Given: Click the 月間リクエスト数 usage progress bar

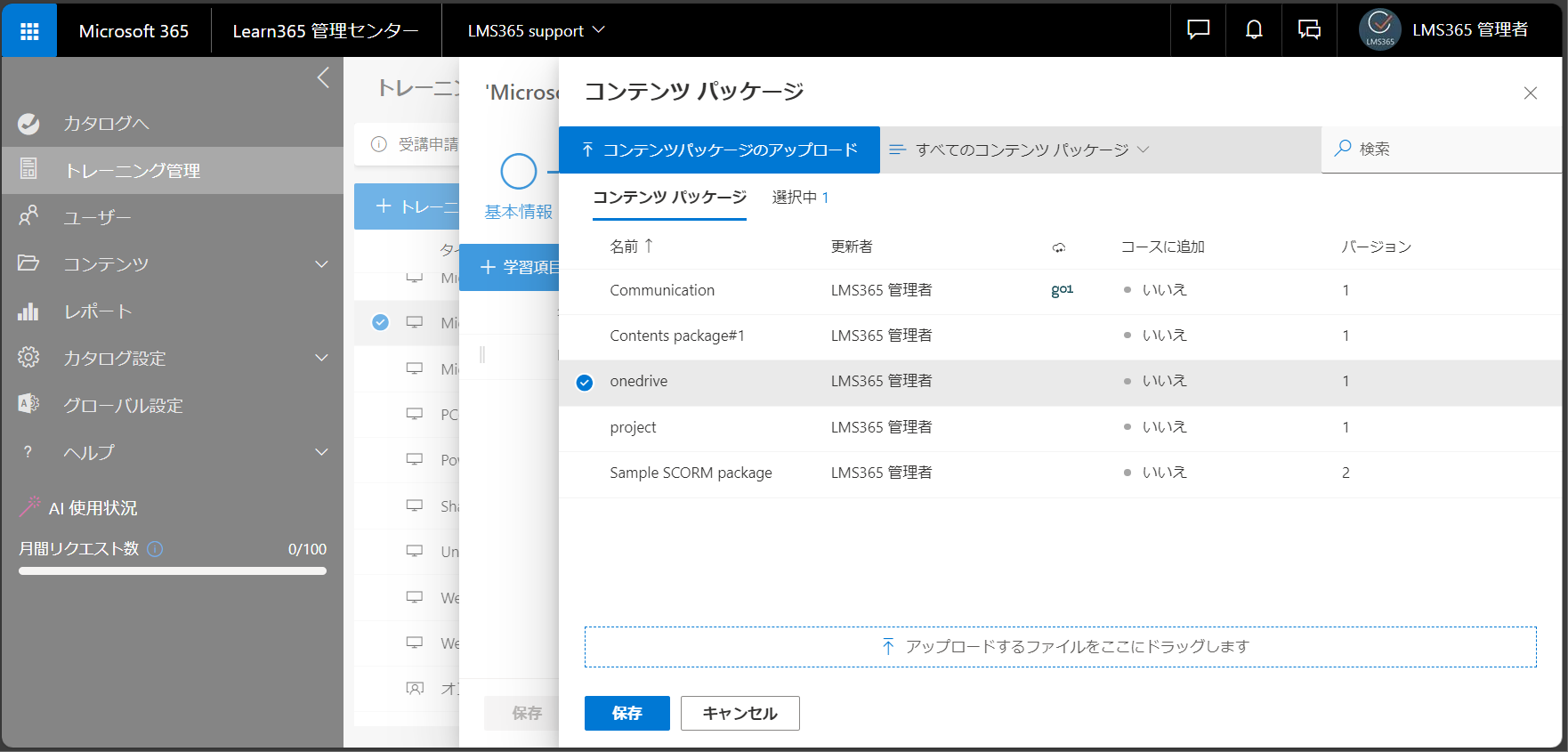Looking at the screenshot, I should pyautogui.click(x=173, y=571).
